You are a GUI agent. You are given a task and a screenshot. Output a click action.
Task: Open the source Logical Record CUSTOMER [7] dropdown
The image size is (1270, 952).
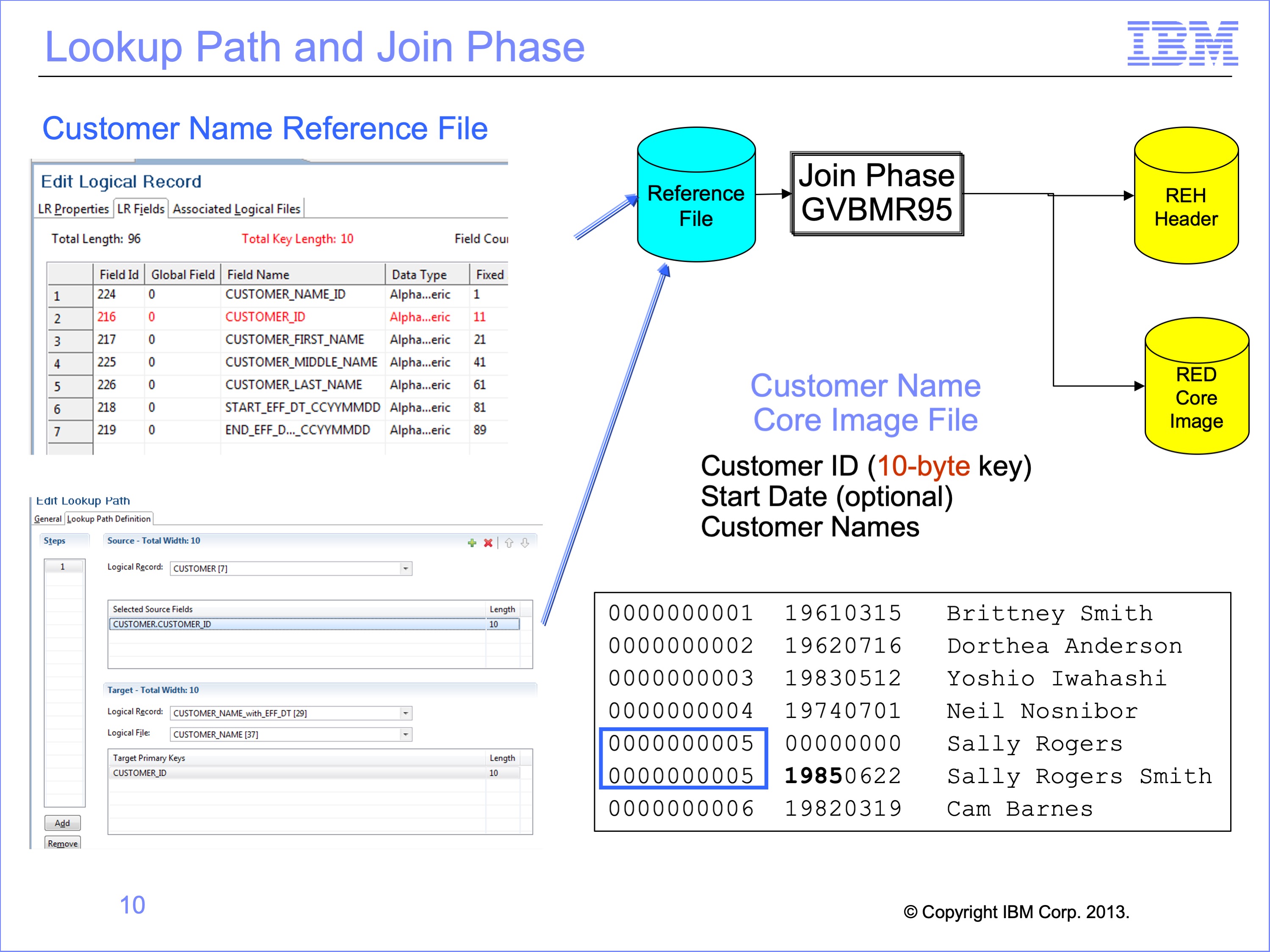pos(405,568)
